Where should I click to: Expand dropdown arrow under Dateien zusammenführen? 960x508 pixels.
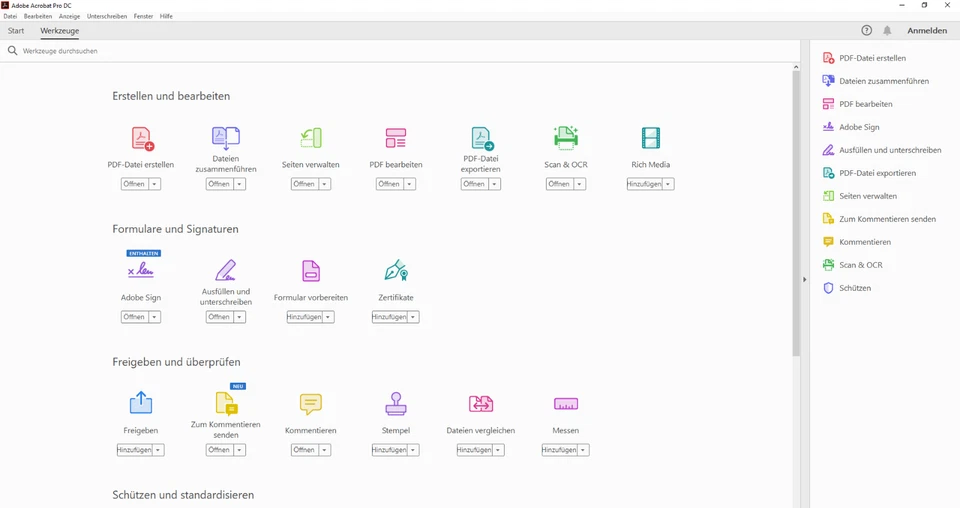[x=239, y=184]
